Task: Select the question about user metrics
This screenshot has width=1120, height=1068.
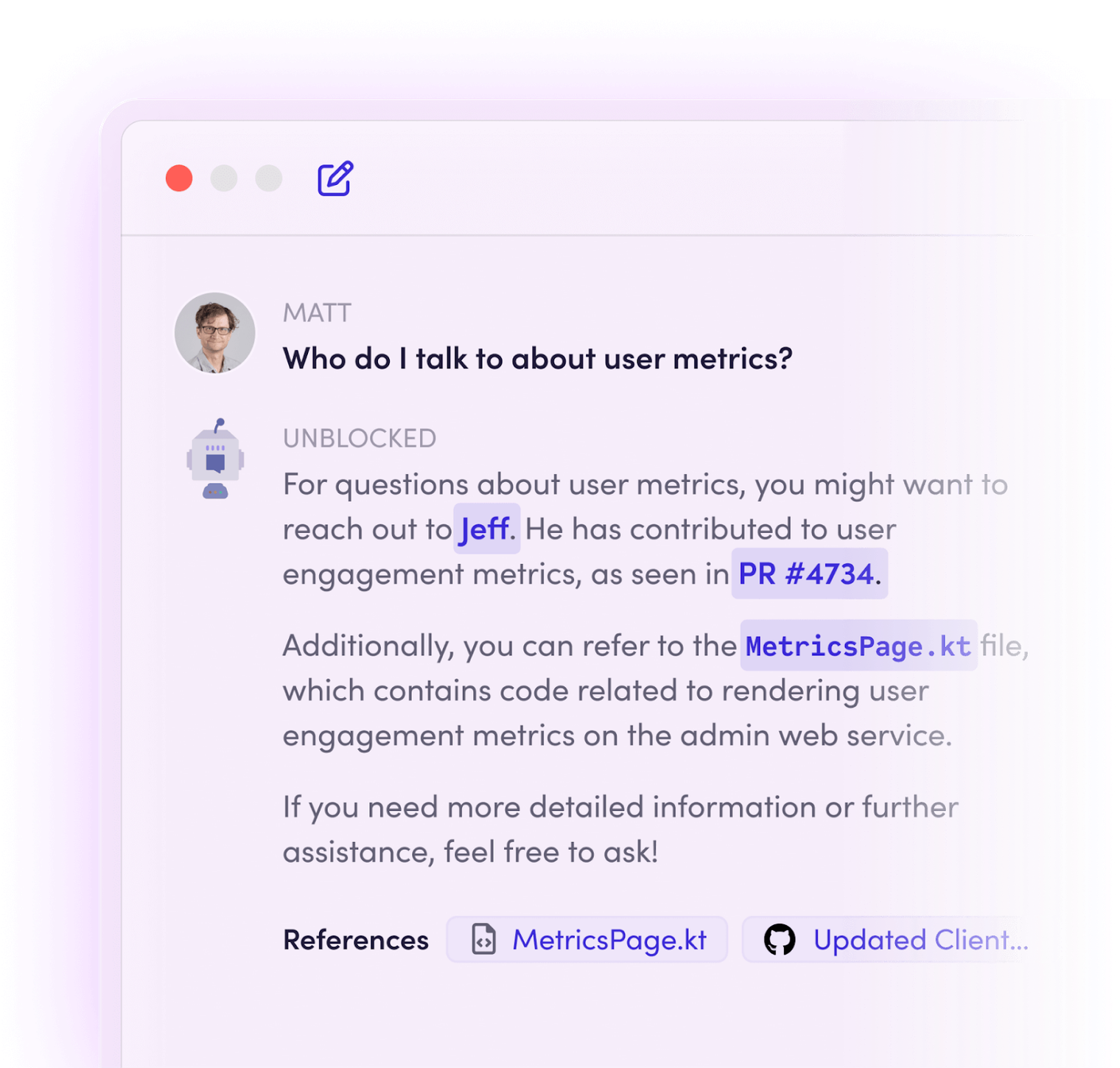Action: (538, 359)
